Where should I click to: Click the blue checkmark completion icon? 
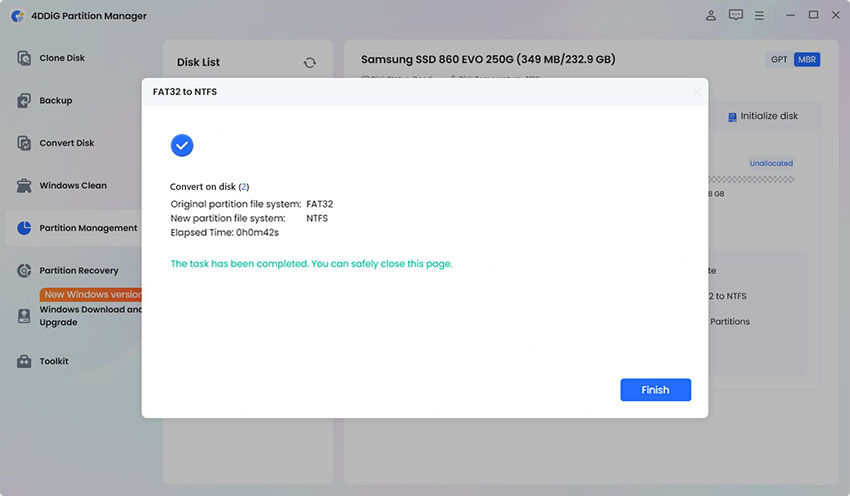point(182,145)
